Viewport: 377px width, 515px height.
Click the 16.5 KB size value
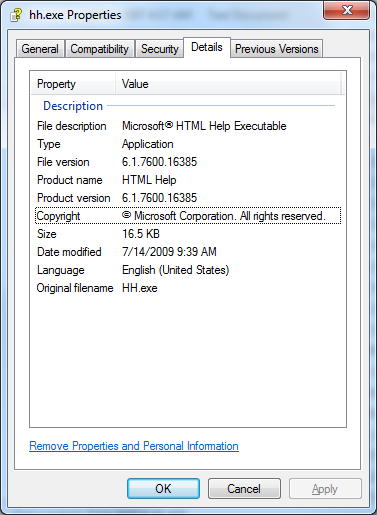141,234
